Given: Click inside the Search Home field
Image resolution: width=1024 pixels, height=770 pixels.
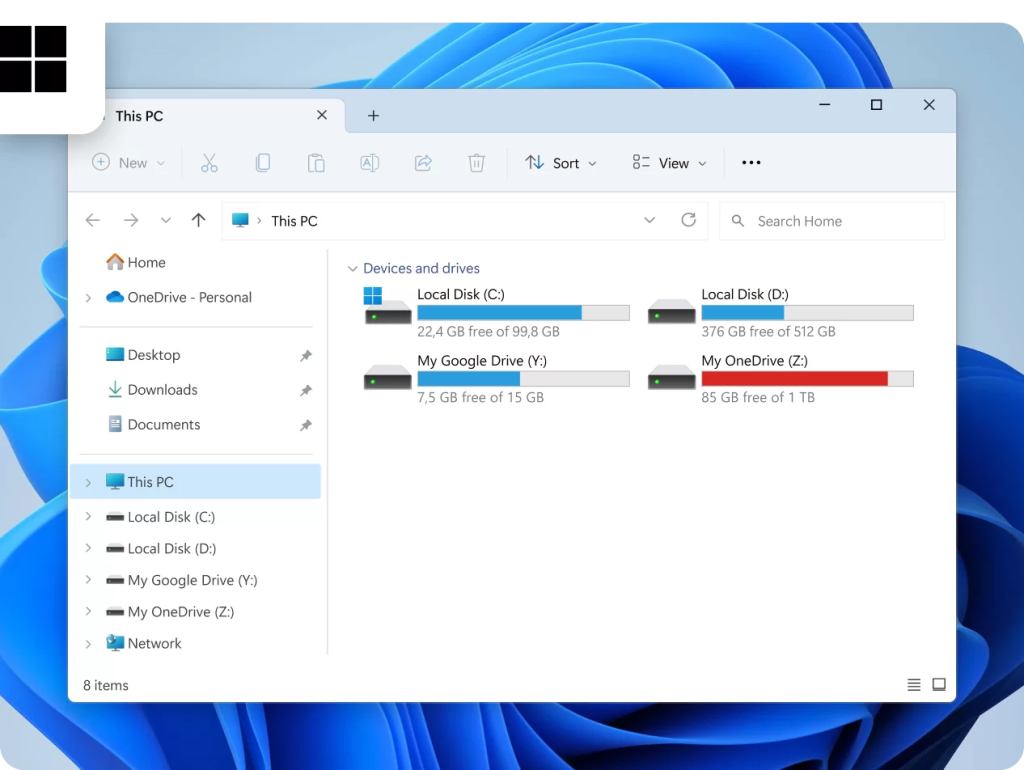Looking at the screenshot, I should pyautogui.click(x=831, y=220).
